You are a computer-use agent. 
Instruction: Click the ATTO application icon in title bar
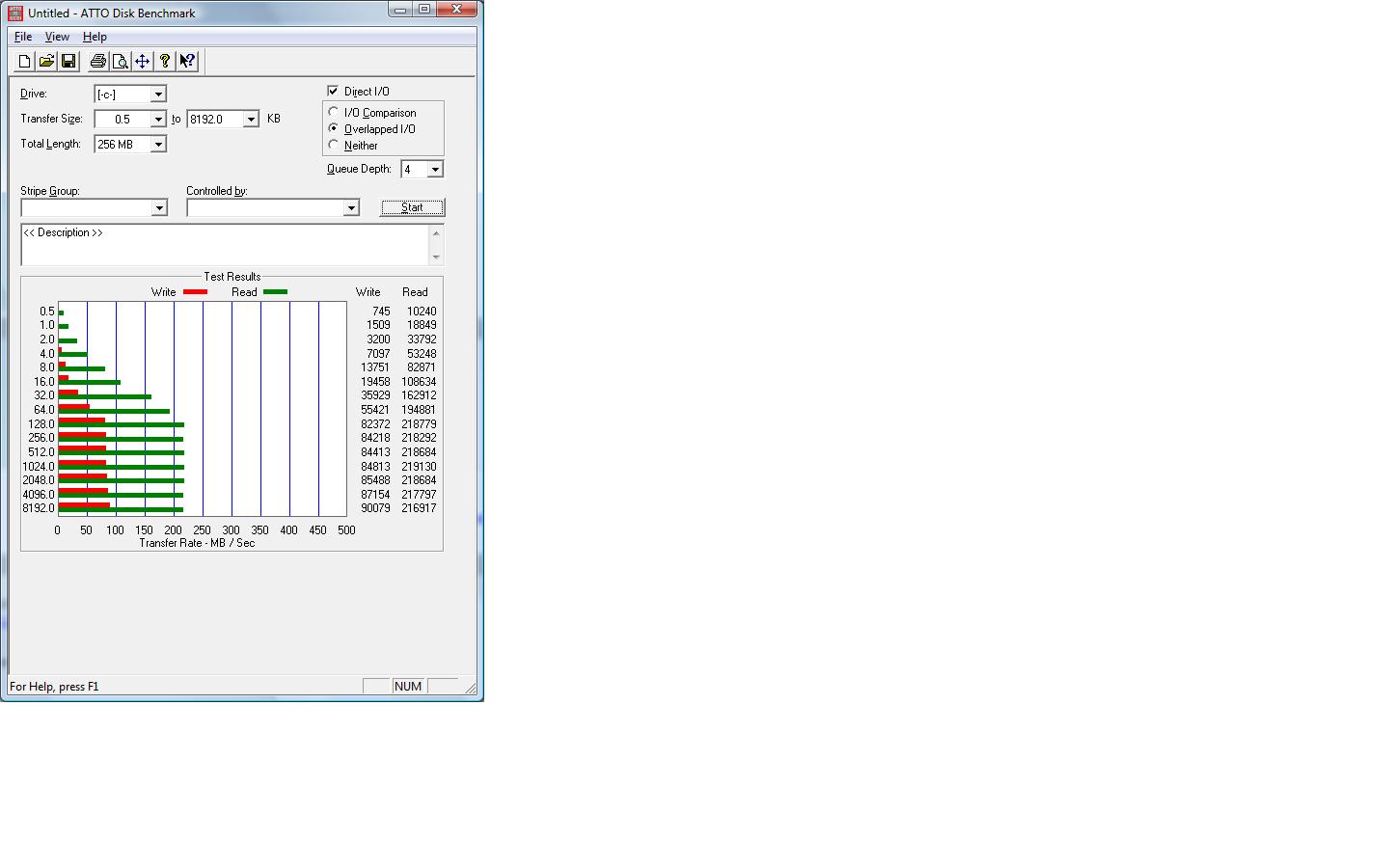tap(15, 13)
